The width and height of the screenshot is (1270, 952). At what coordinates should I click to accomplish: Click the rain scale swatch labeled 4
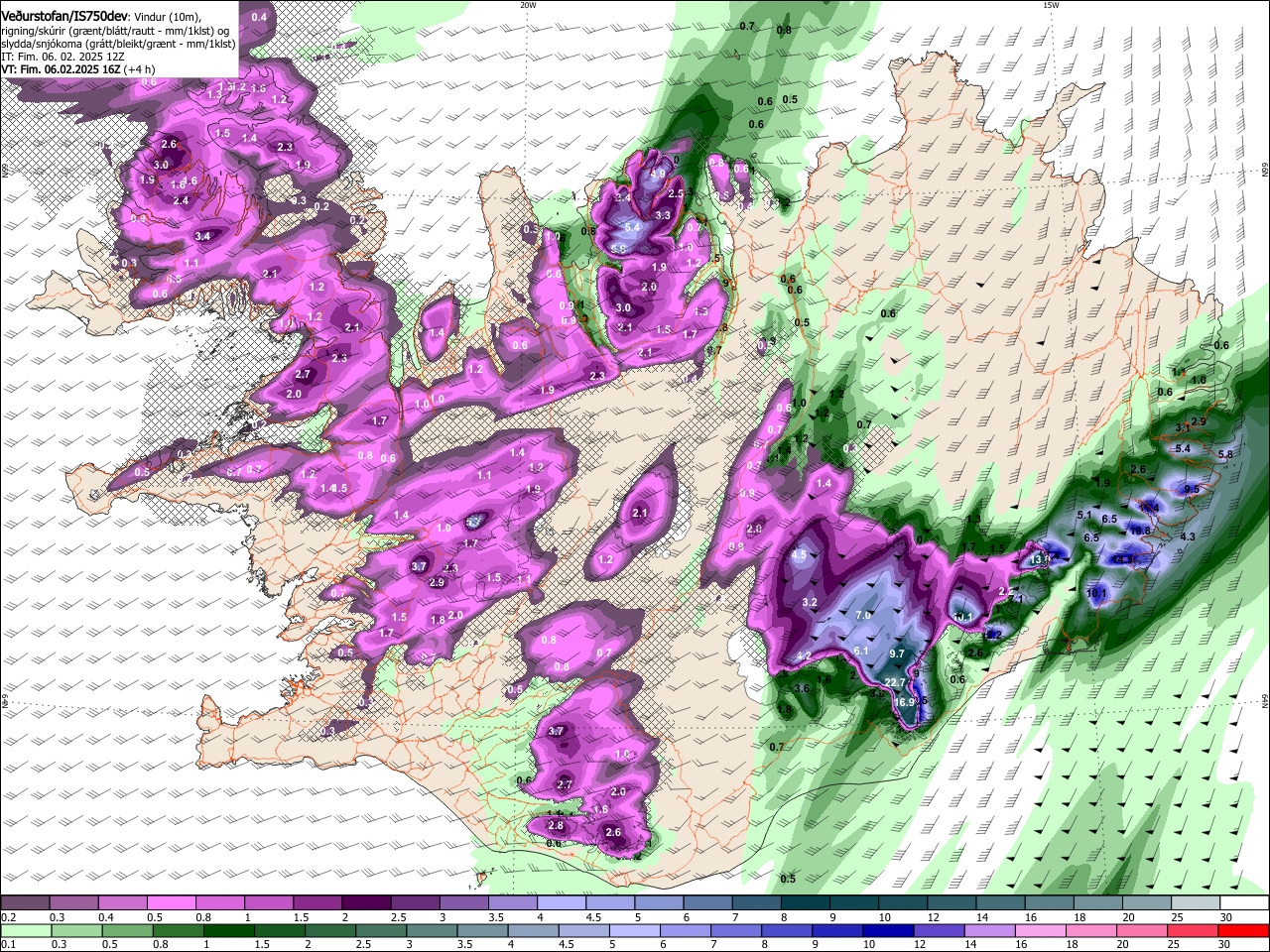(x=533, y=930)
